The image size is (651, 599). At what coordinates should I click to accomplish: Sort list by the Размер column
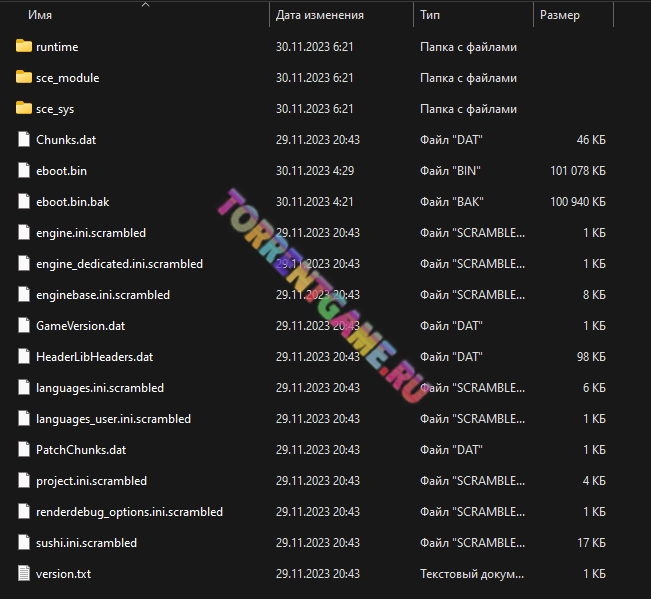tap(559, 15)
